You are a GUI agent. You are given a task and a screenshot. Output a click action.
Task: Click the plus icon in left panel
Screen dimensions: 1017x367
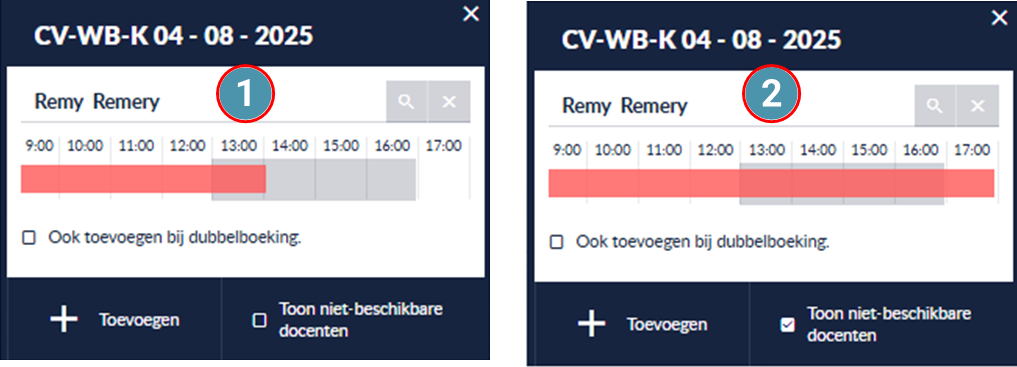pos(64,320)
